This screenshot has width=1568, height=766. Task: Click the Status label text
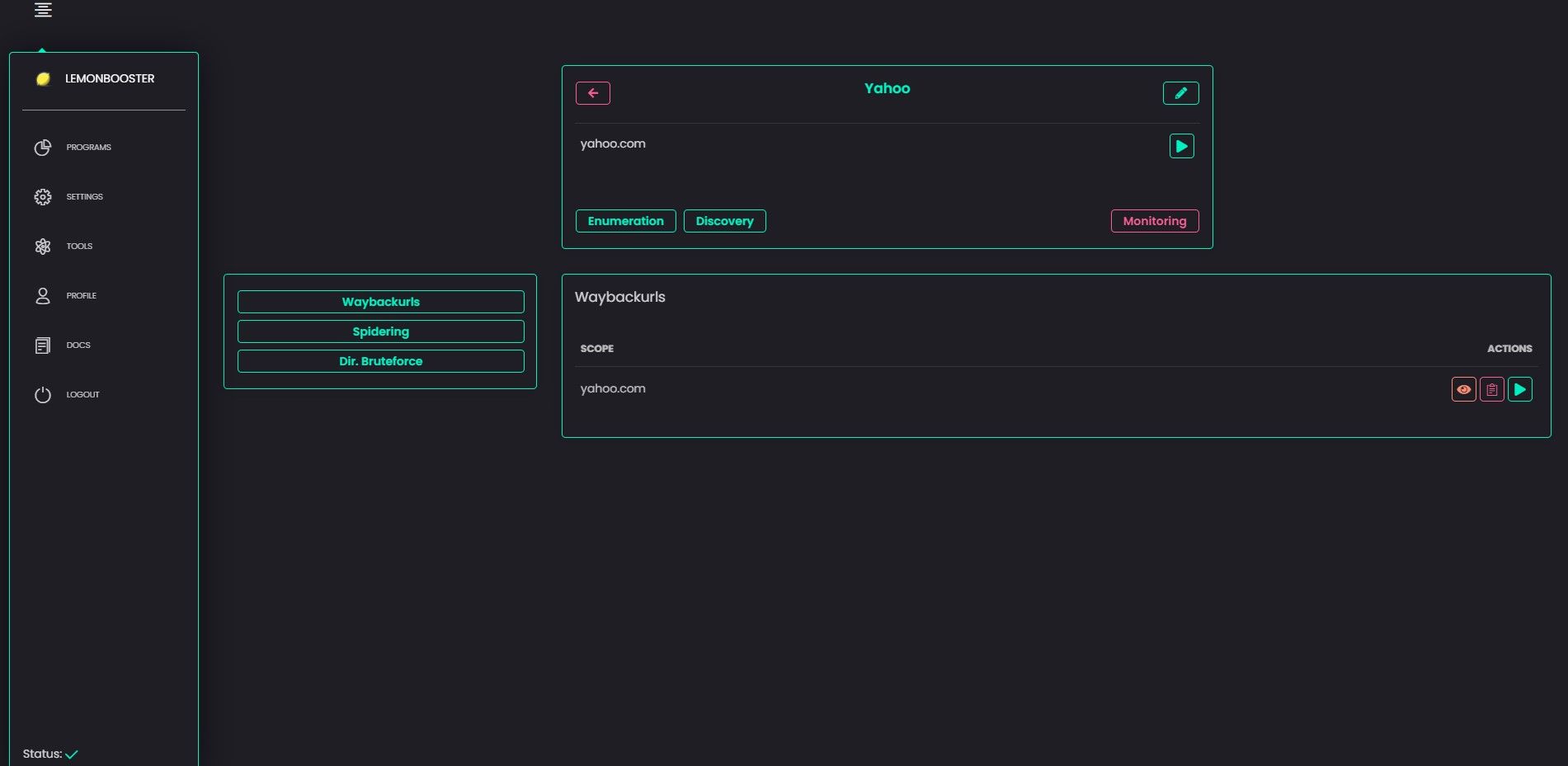click(x=43, y=754)
